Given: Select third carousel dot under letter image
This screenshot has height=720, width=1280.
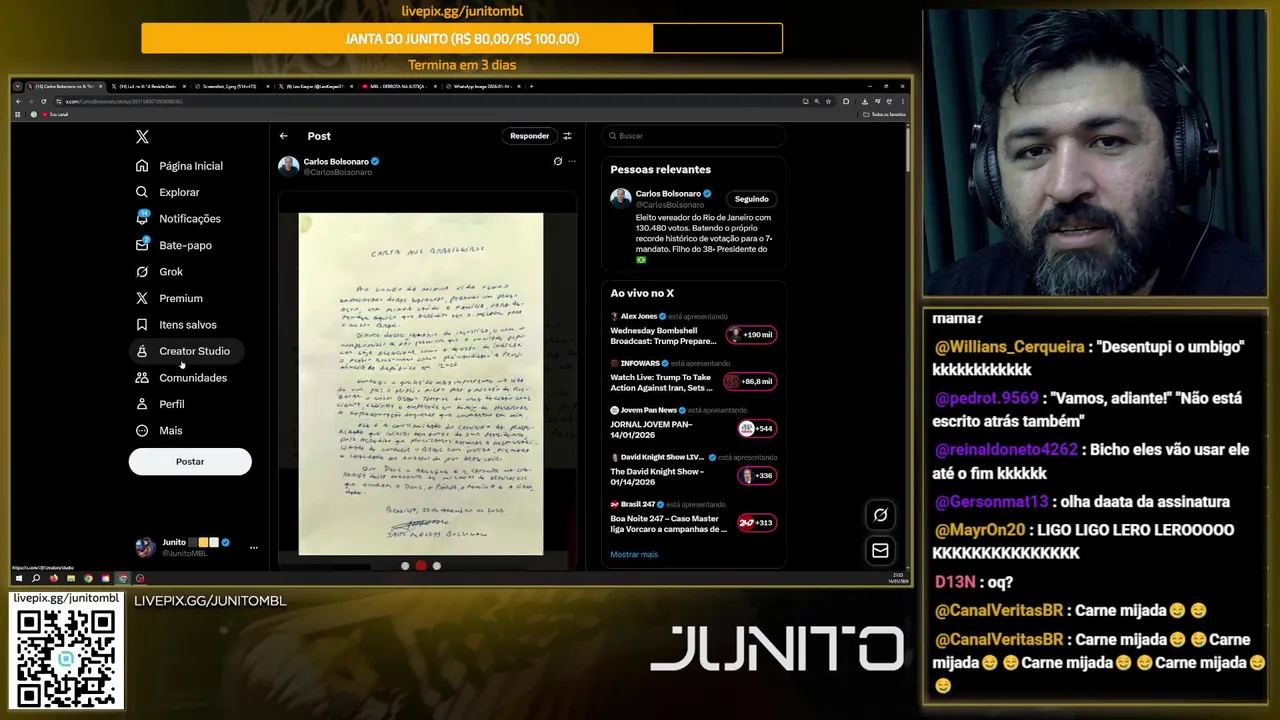Looking at the screenshot, I should click(x=437, y=566).
